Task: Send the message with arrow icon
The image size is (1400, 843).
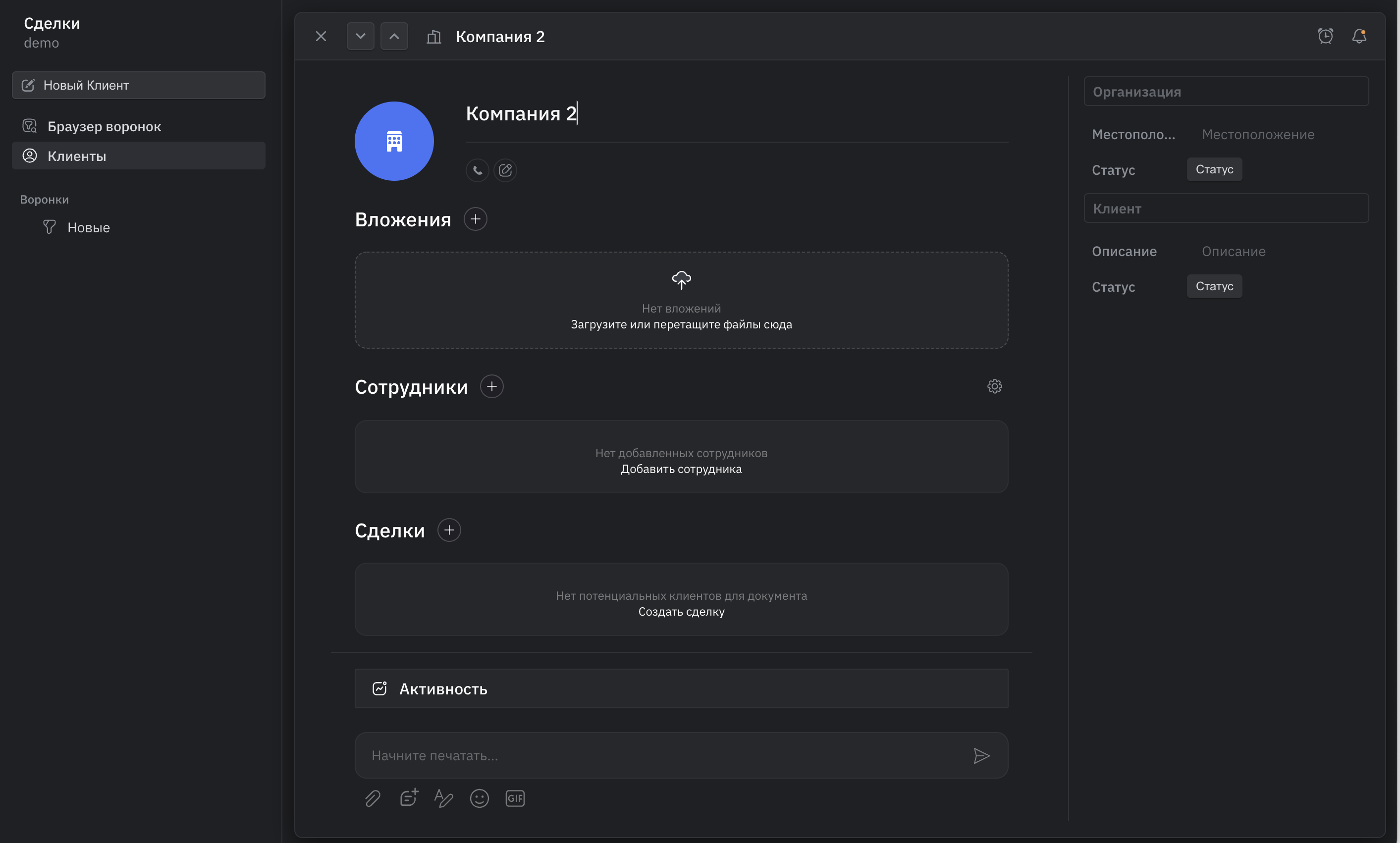Action: (x=981, y=755)
